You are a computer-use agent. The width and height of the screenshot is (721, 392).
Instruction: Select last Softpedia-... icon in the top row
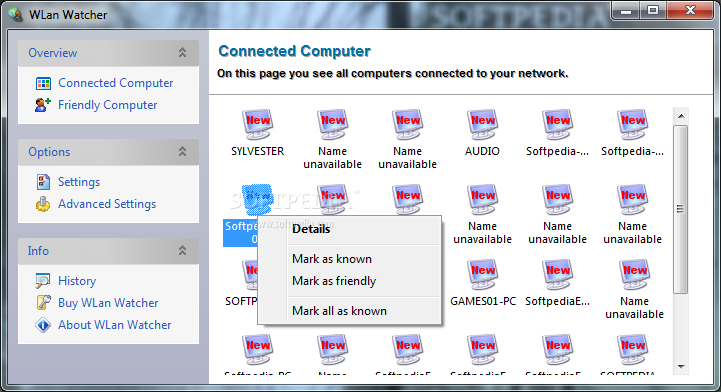click(x=632, y=125)
